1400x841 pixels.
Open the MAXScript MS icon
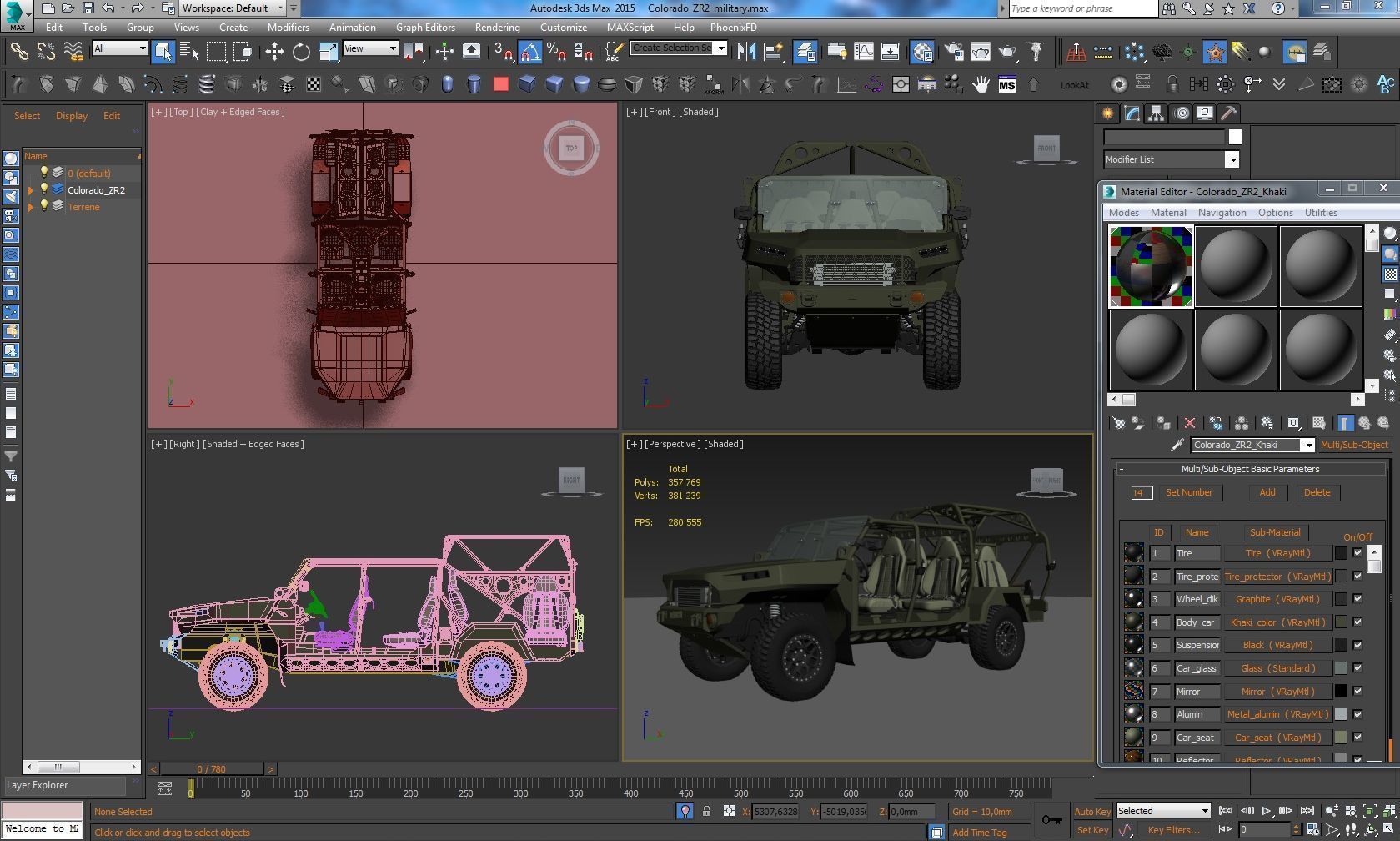pos(1007,84)
